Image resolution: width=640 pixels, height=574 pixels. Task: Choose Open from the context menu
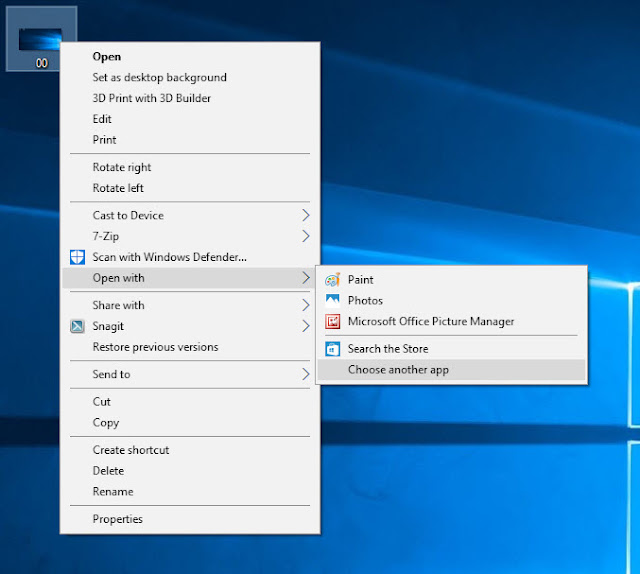[x=190, y=56]
